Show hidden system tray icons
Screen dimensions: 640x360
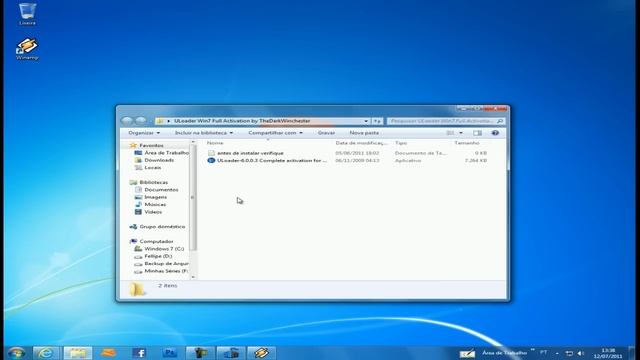(557, 353)
